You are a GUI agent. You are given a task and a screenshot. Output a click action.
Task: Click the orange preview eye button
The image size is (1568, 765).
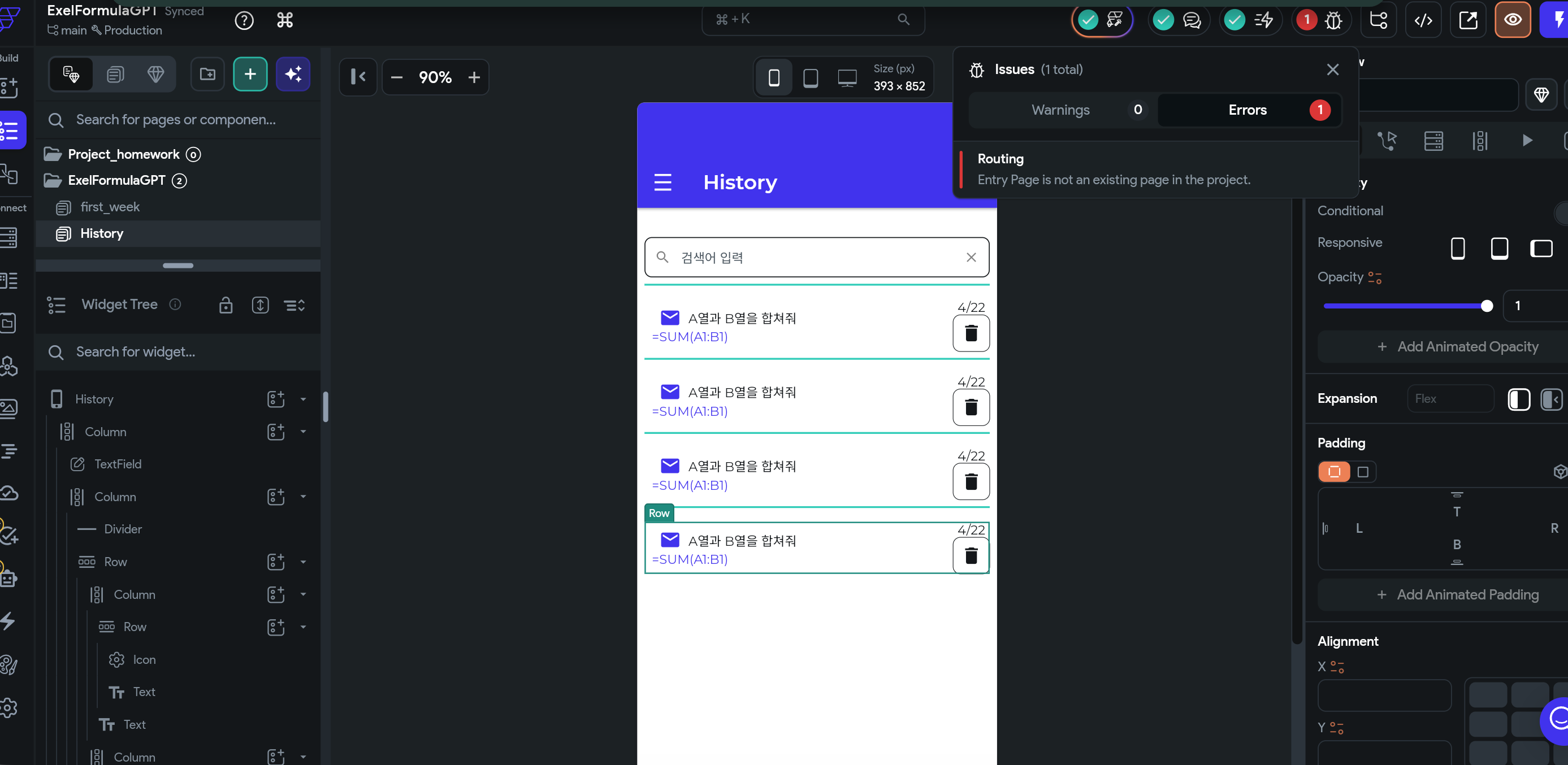point(1513,21)
